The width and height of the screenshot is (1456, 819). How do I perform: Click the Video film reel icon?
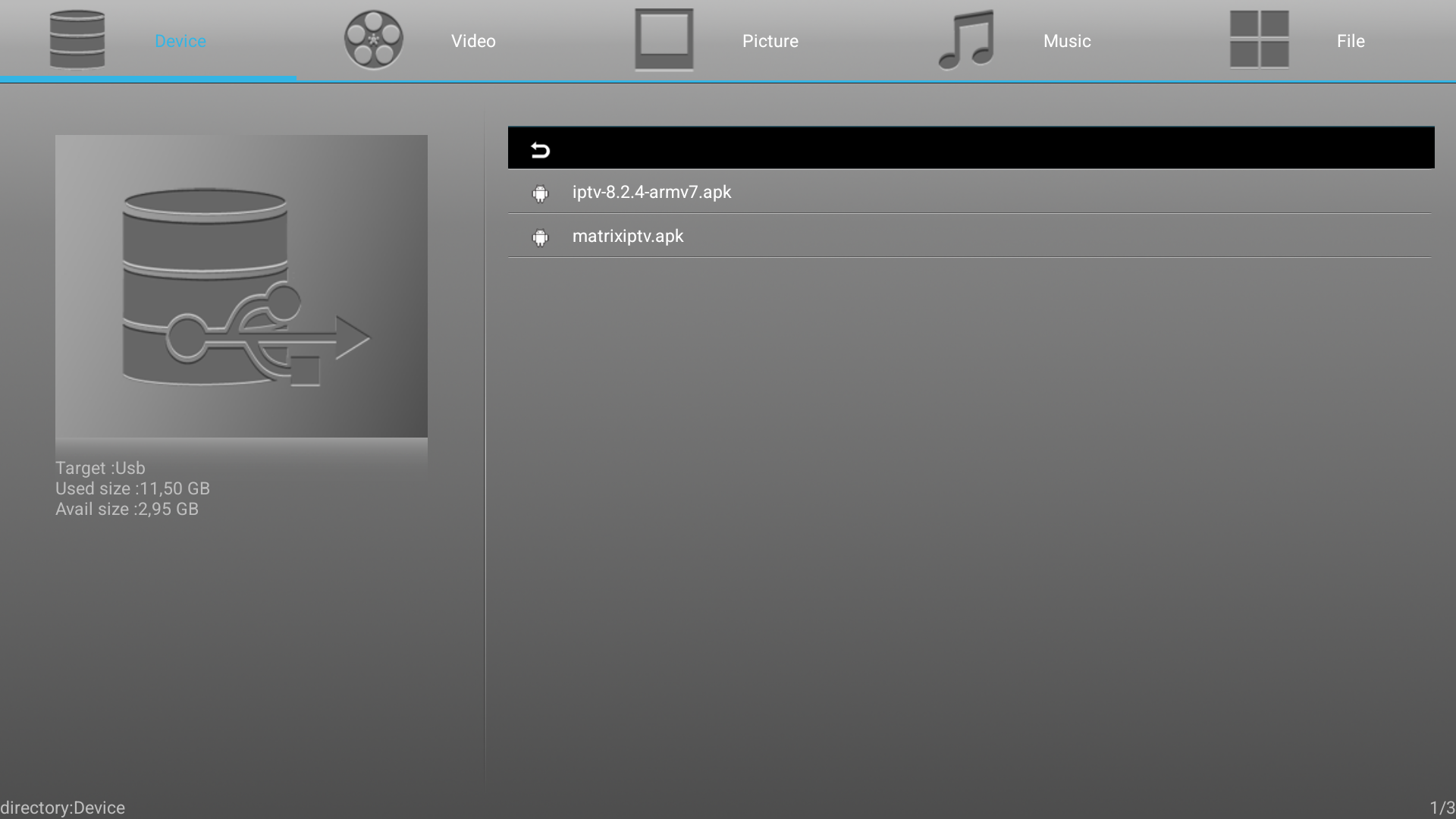click(373, 39)
